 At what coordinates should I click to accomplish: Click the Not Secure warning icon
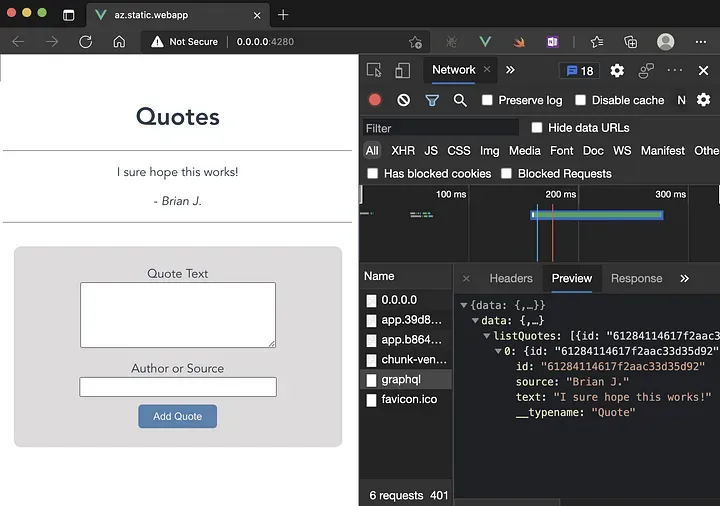[x=157, y=42]
